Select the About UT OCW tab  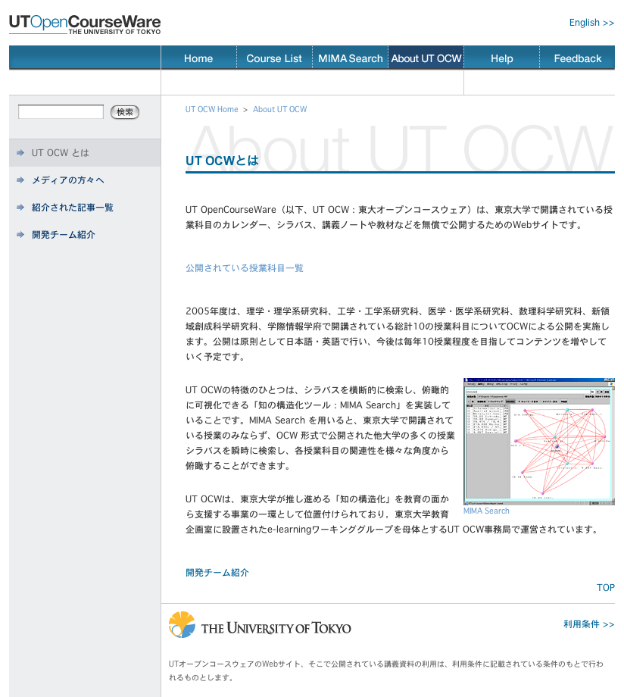tap(426, 58)
